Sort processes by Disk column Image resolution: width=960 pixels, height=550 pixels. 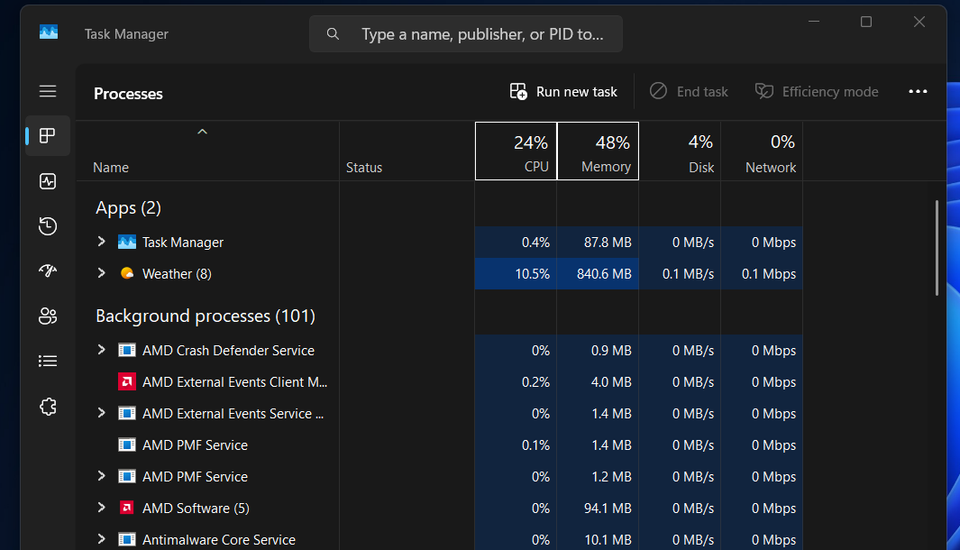click(680, 151)
